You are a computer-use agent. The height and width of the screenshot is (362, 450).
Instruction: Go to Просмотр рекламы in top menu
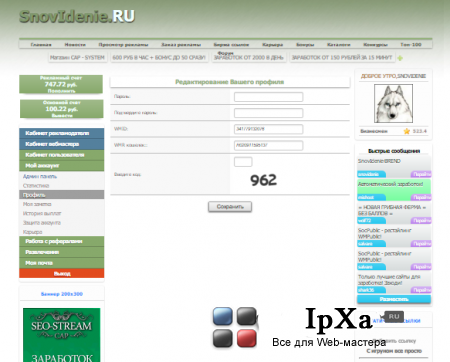[123, 44]
